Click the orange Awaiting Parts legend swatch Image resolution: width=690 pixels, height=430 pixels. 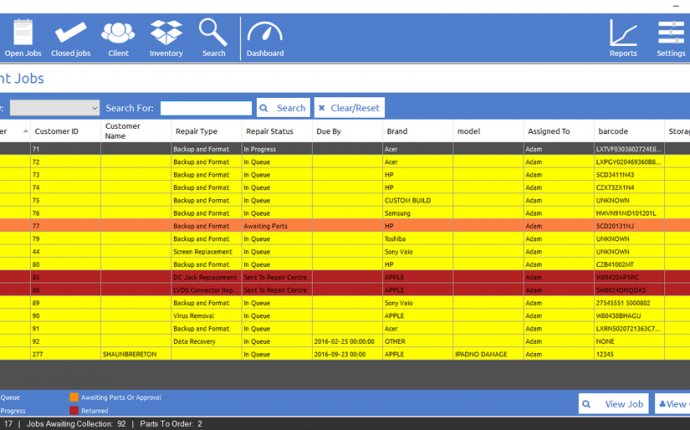[73, 397]
